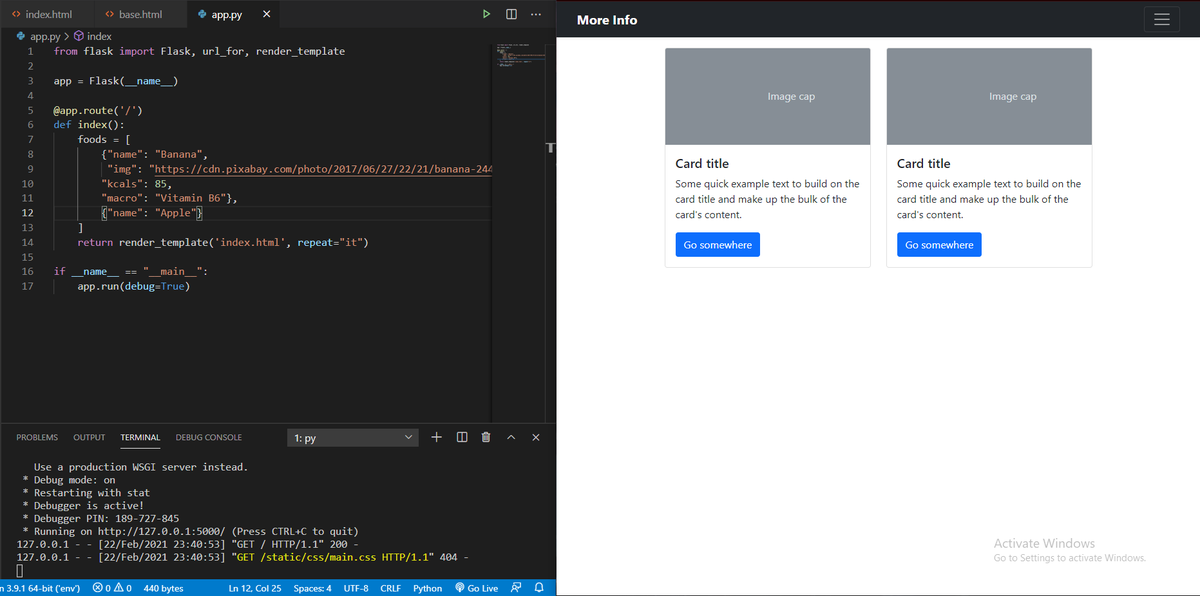Click the 'More Info' navbar brand
Viewport: 1200px width, 596px height.
607,20
